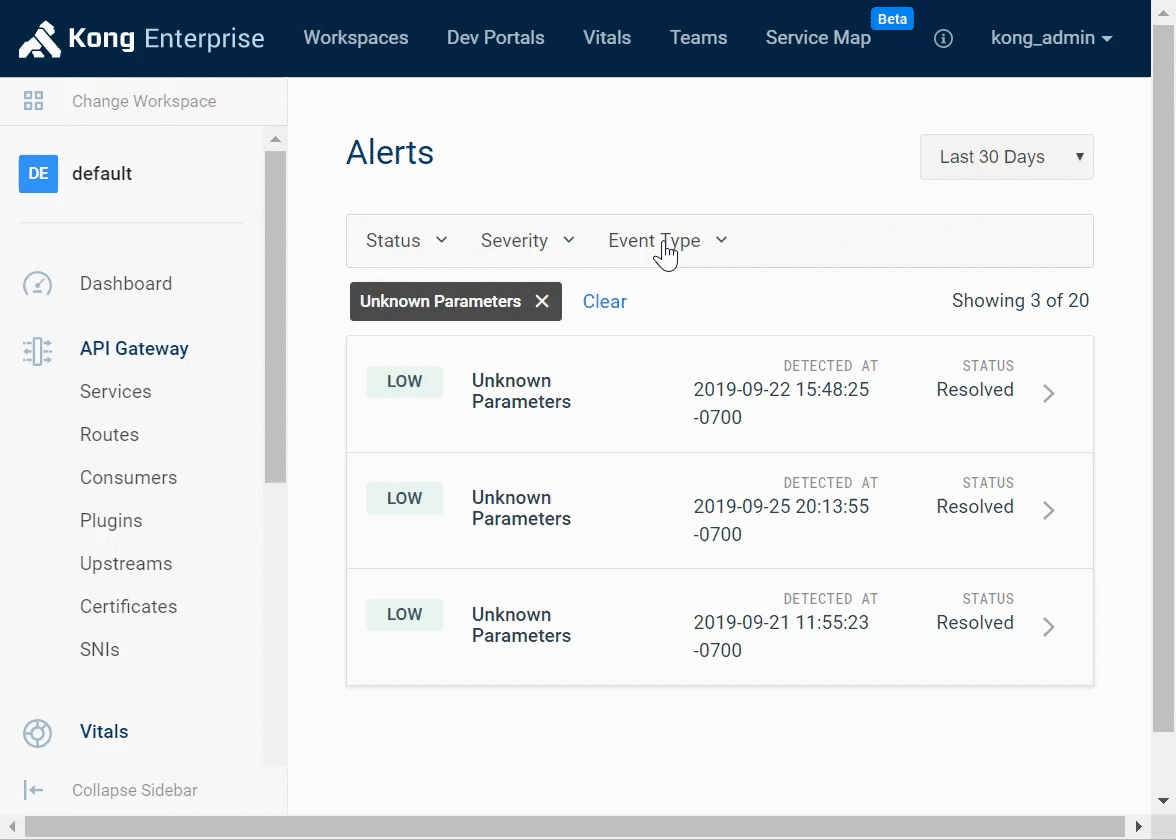Click the Showing 3 of 20 text
This screenshot has width=1176, height=840.
point(1020,301)
